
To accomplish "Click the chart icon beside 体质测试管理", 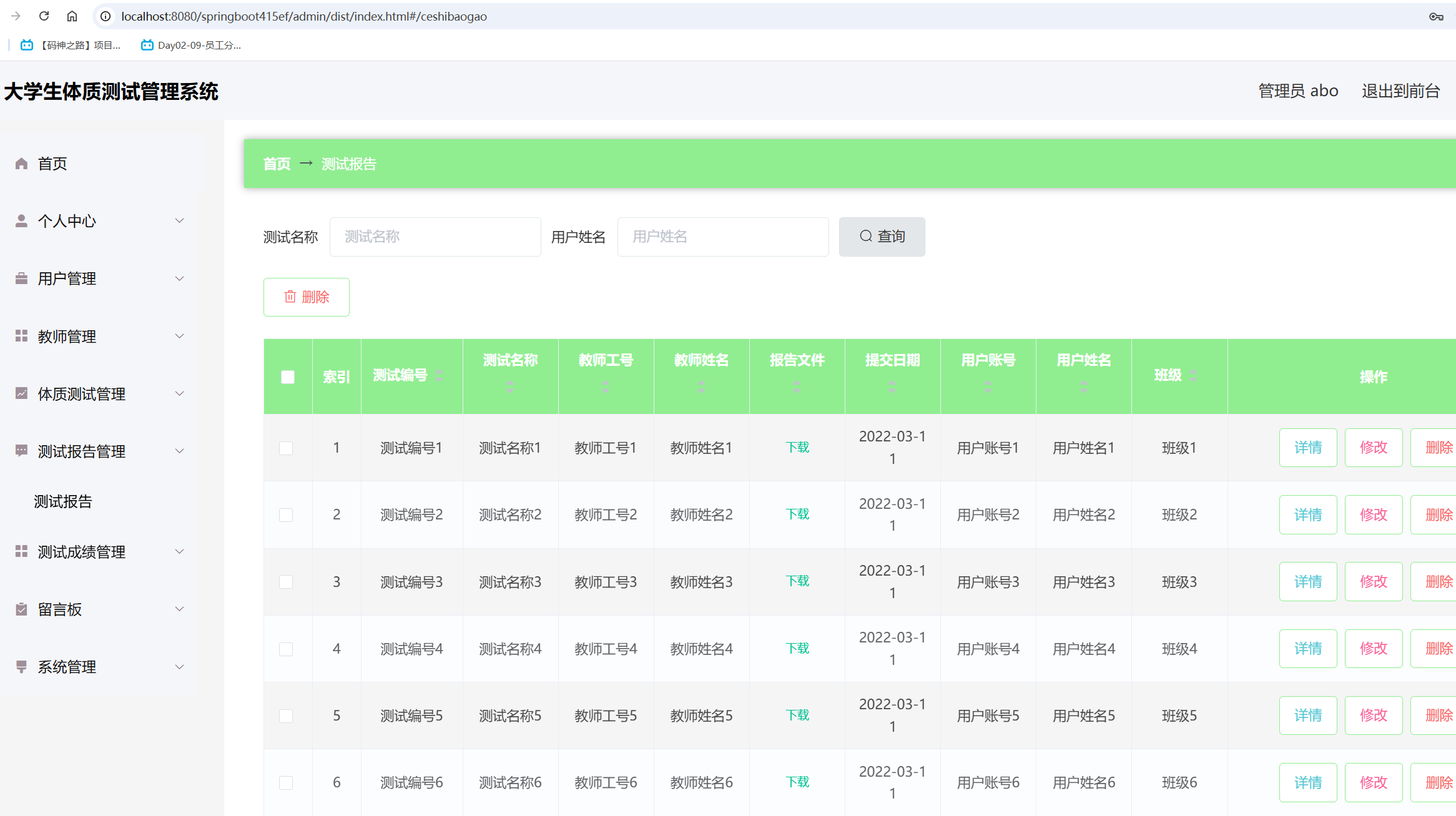I will (21, 393).
